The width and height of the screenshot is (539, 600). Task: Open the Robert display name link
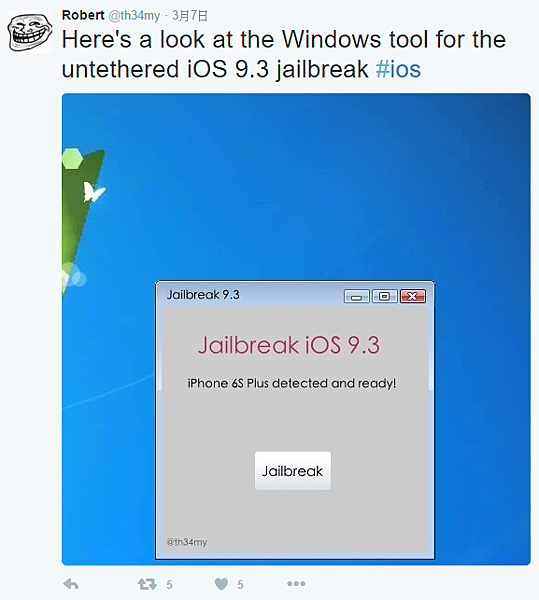(x=83, y=15)
